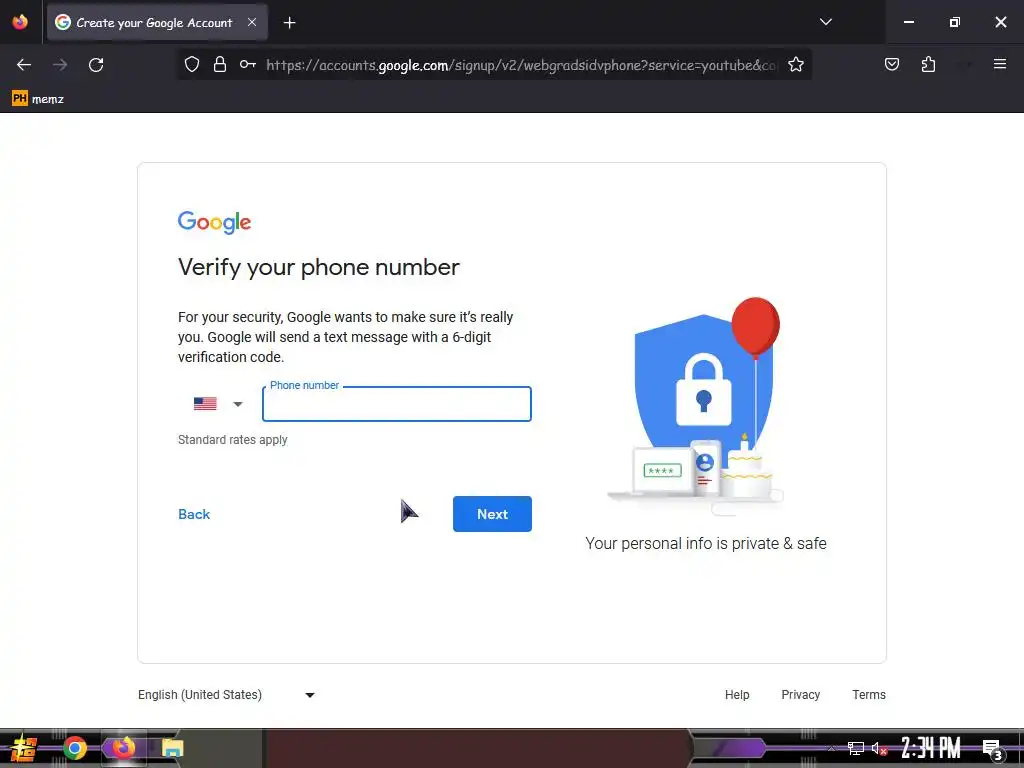Open the Windows Start button
The width and height of the screenshot is (1024, 768).
coord(24,748)
